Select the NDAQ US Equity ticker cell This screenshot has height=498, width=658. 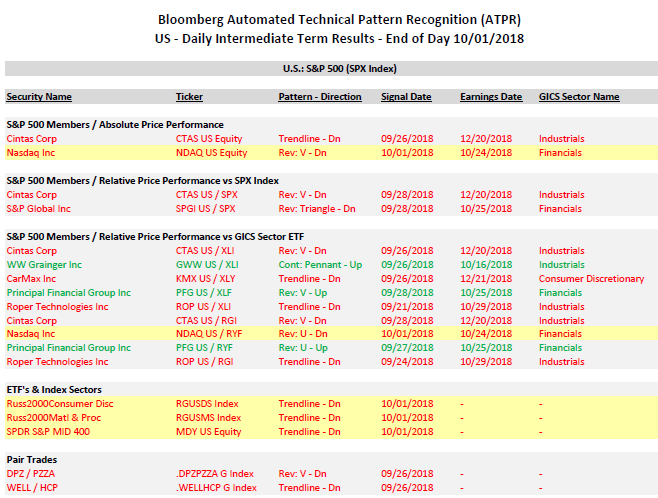click(x=212, y=153)
